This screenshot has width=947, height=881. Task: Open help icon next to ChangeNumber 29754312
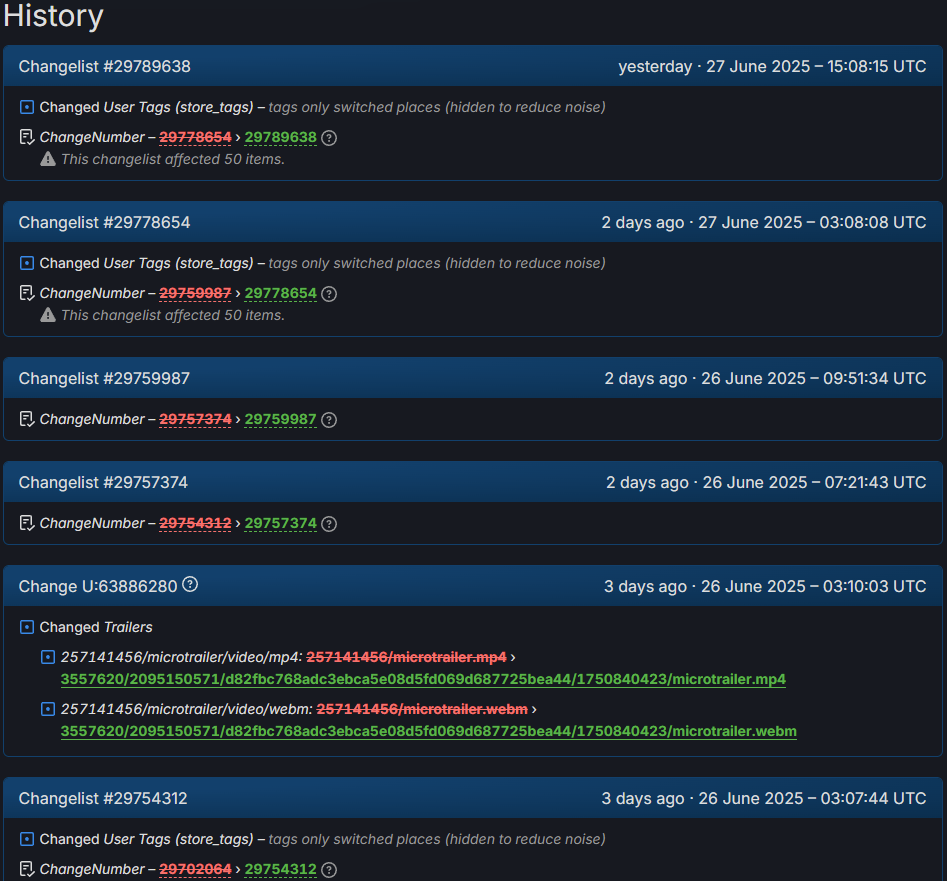[x=329, y=870]
